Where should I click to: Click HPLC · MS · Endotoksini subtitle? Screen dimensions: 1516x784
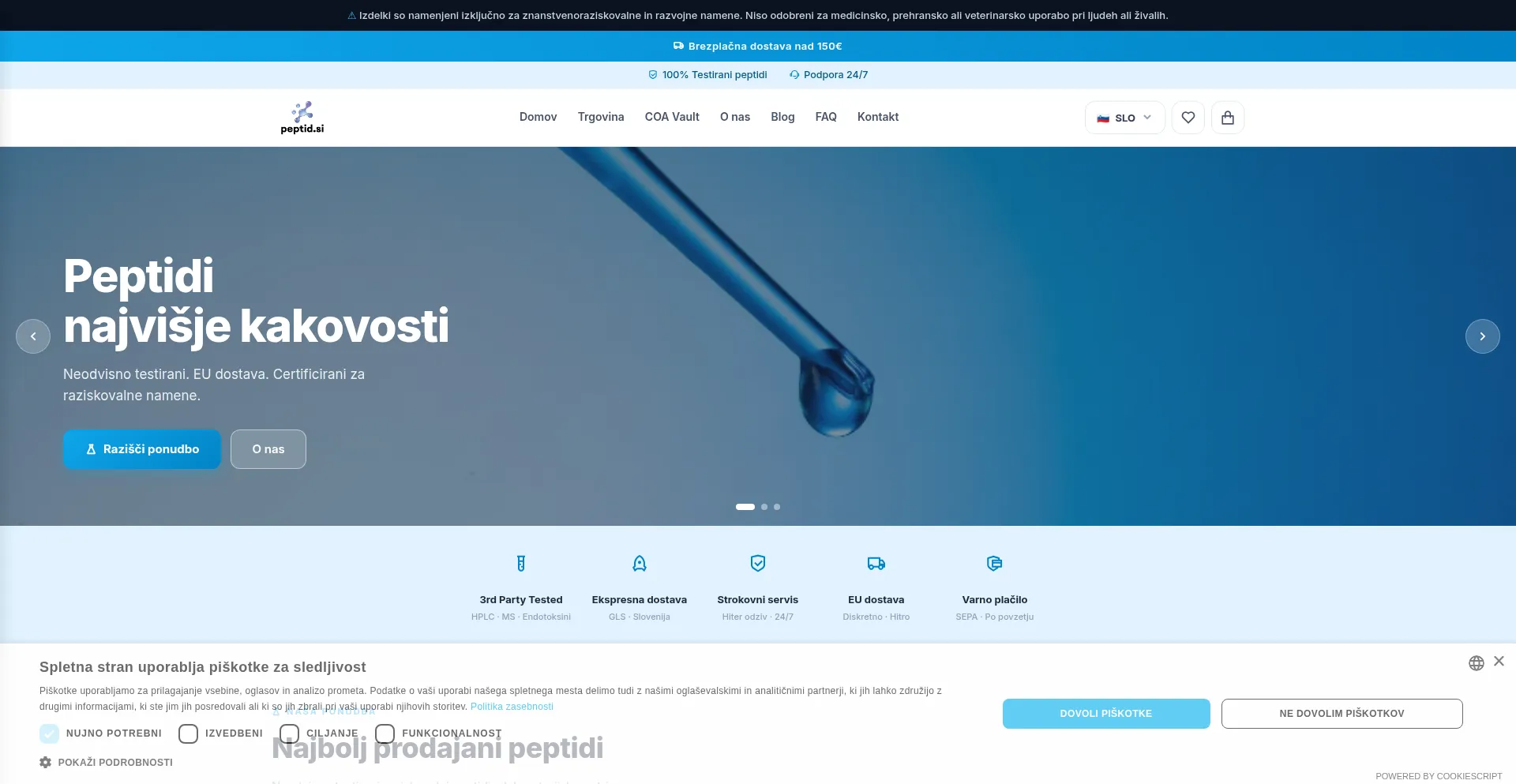pos(521,617)
